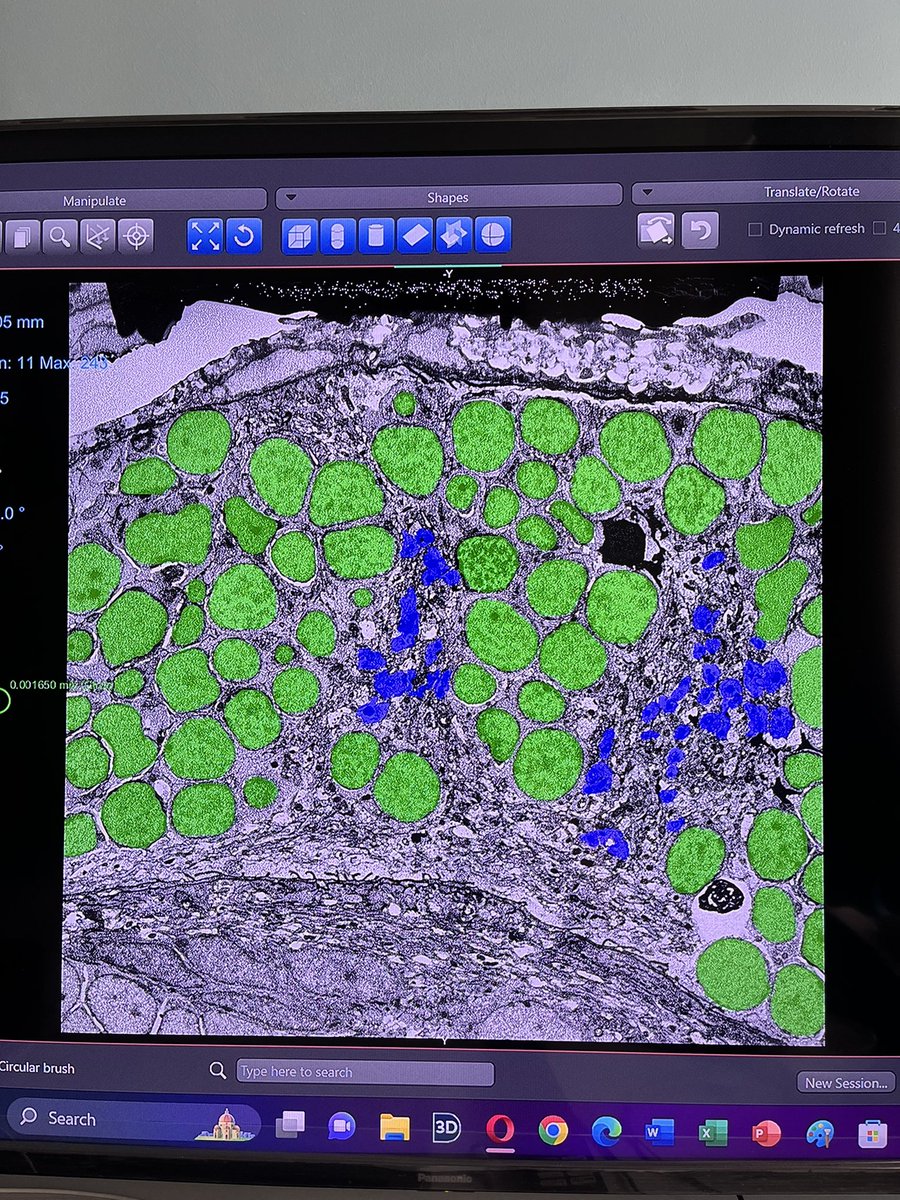The image size is (900, 1200).
Task: Select the sphere shape tool
Action: coord(493,236)
